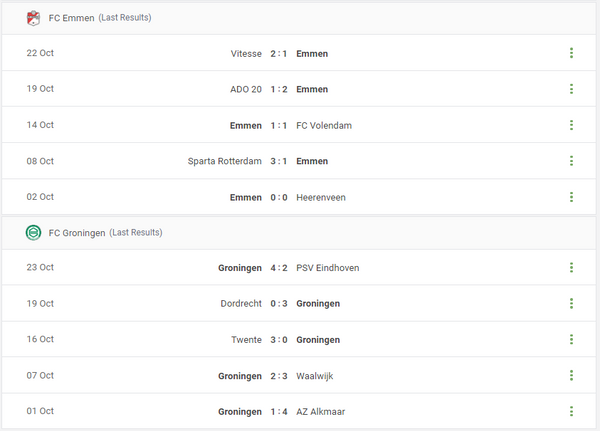Image resolution: width=600 pixels, height=431 pixels.
Task: Open options for Emmen vs Heerenveen match
Action: 571,197
